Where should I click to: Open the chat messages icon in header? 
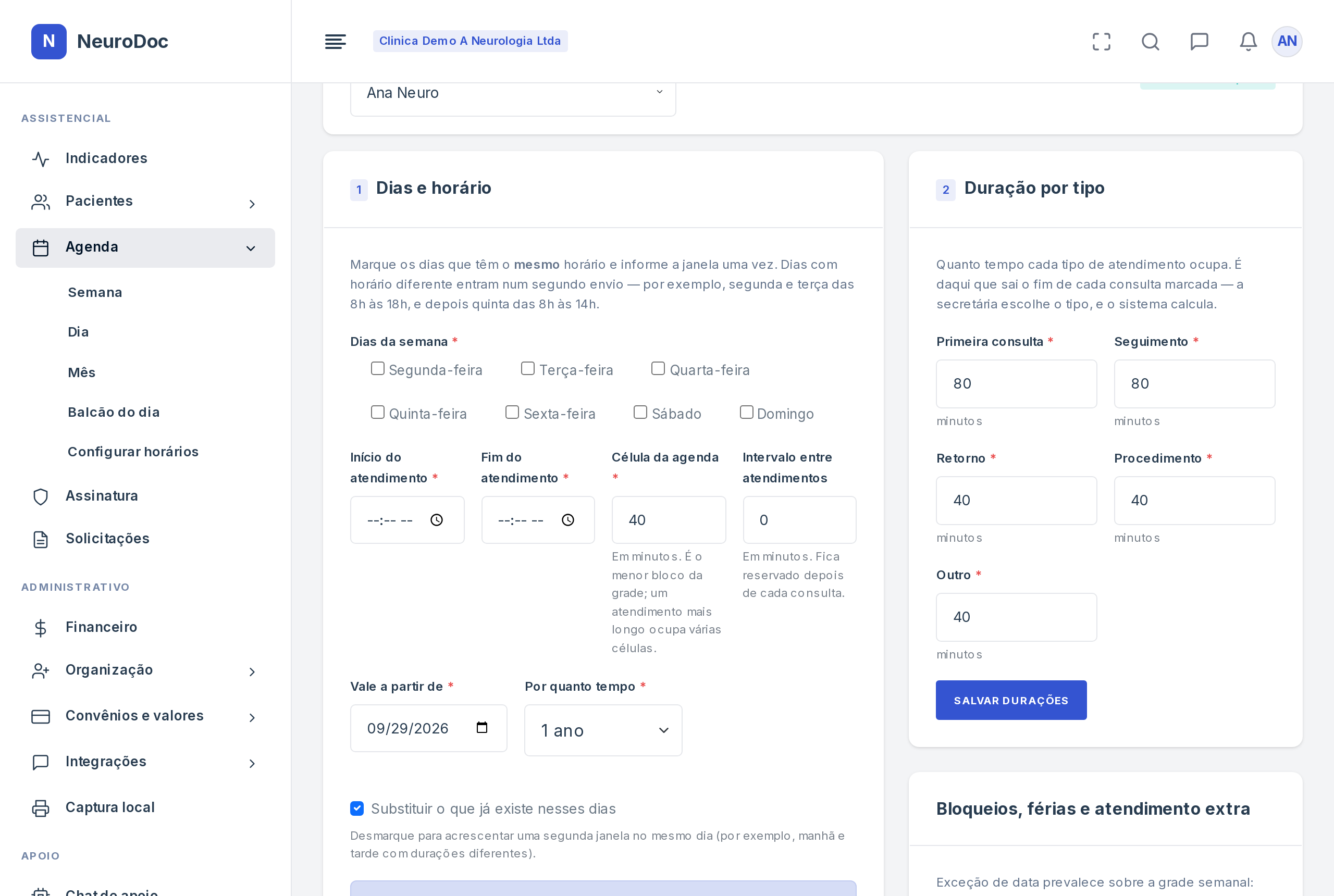[x=1199, y=41]
